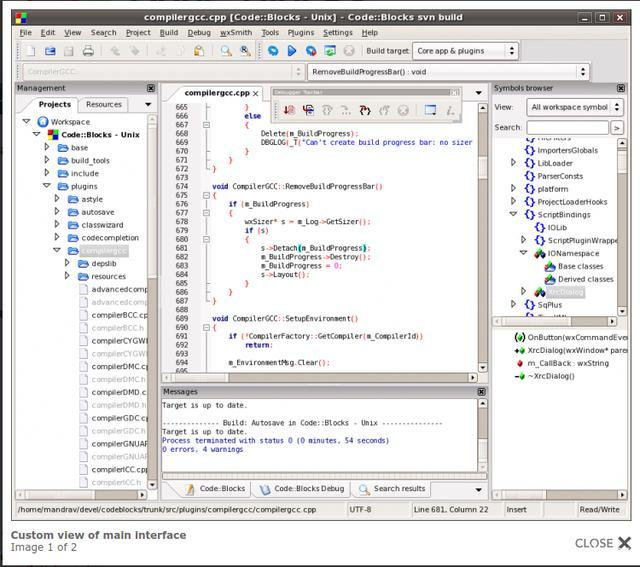Switch to the Code::Blocks Debug tab

point(302,489)
